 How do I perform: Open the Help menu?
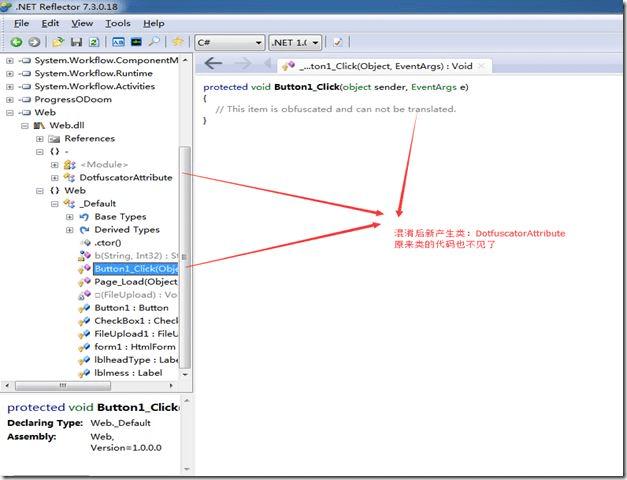(154, 24)
